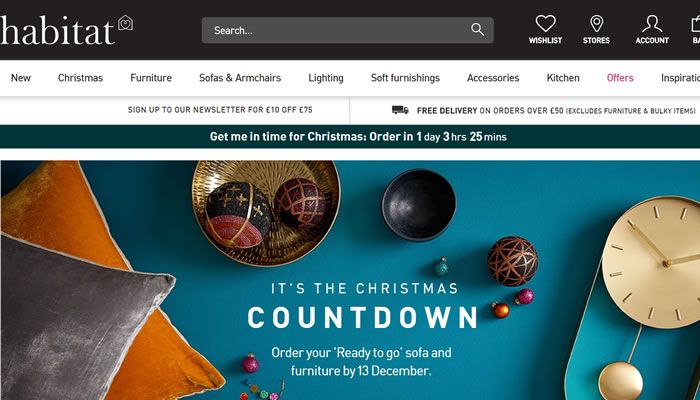Select the Kitchen category
This screenshot has width=700, height=400.
[x=563, y=78]
